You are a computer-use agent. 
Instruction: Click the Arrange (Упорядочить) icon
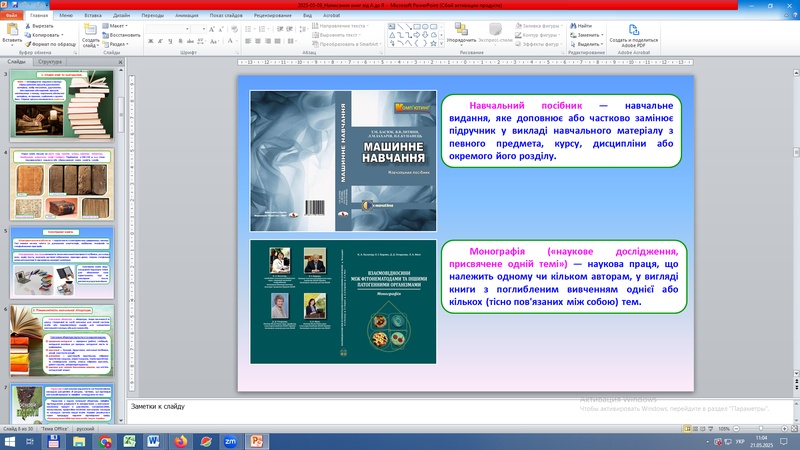(x=461, y=30)
